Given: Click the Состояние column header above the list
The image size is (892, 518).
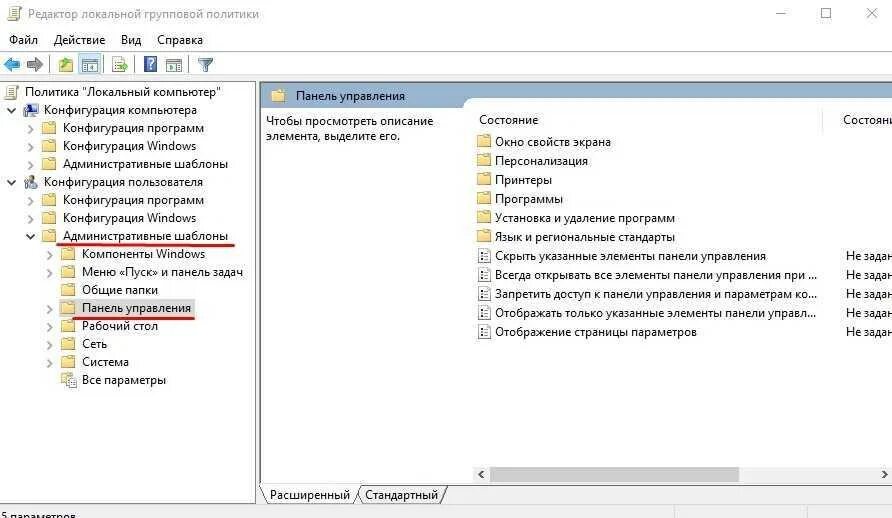Looking at the screenshot, I should tap(509, 120).
